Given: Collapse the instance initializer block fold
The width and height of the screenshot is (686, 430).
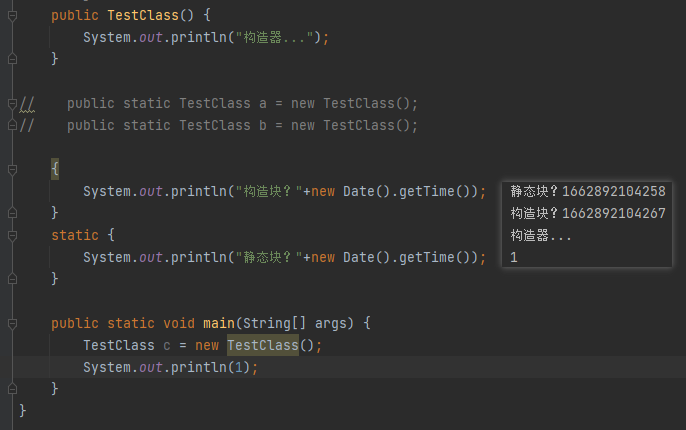Looking at the screenshot, I should click(12, 169).
